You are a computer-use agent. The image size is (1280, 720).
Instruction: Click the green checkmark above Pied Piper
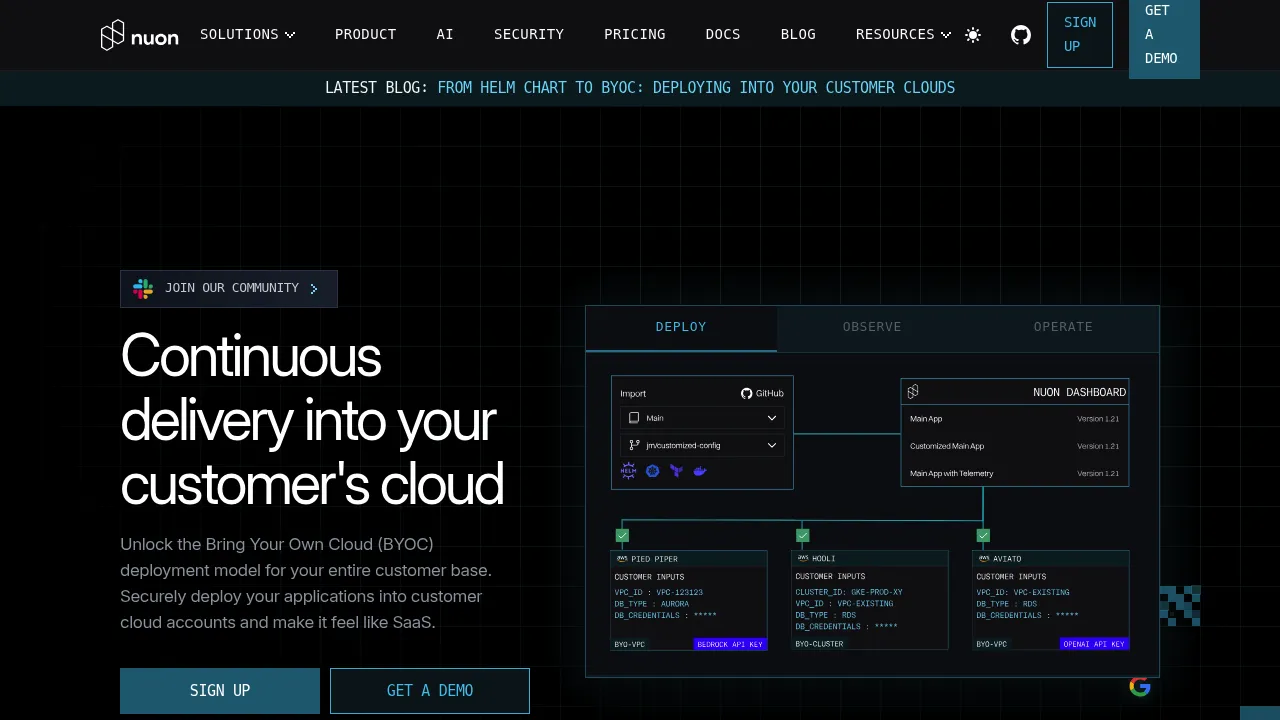[x=622, y=536]
